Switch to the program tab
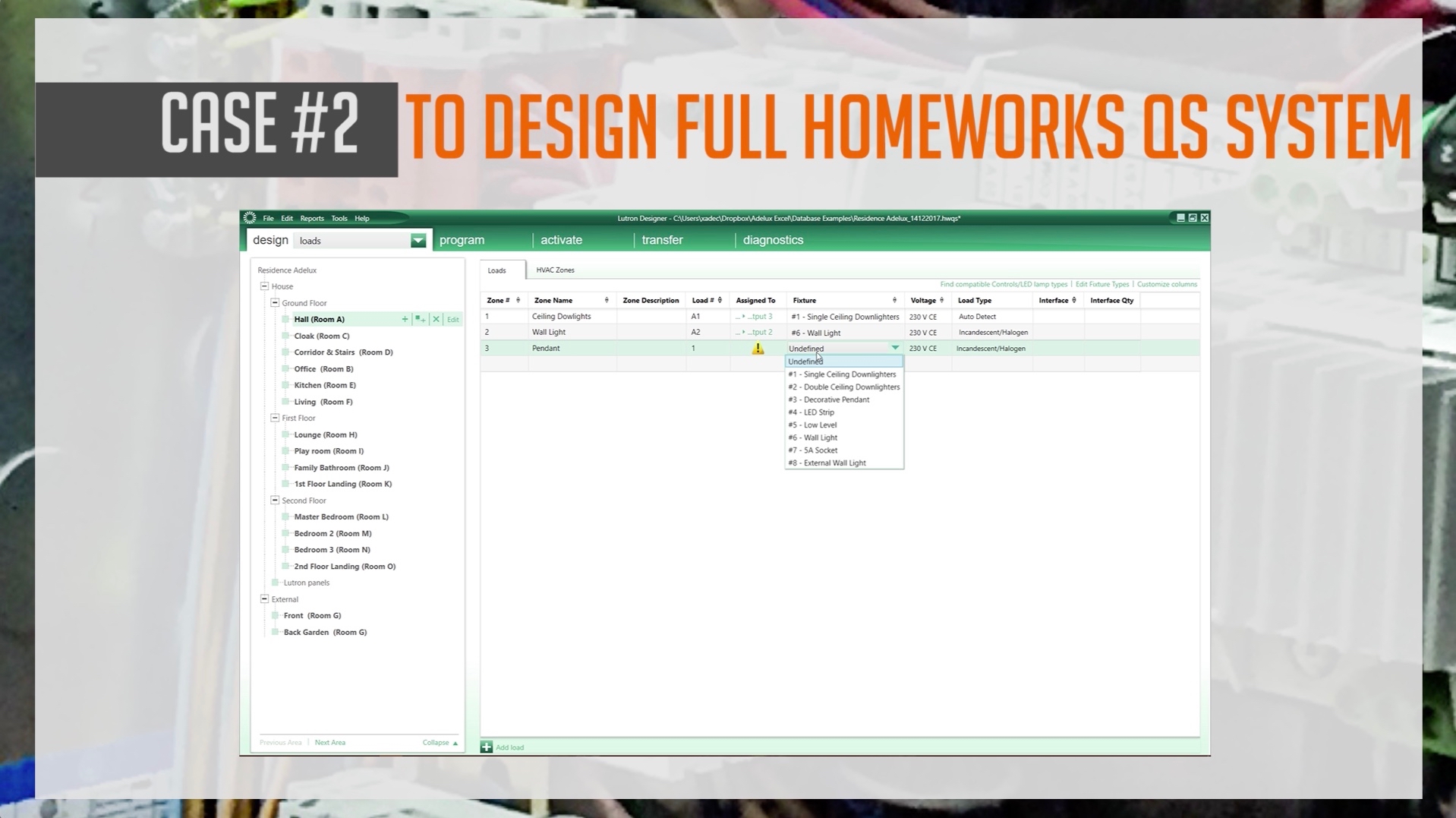 point(462,240)
